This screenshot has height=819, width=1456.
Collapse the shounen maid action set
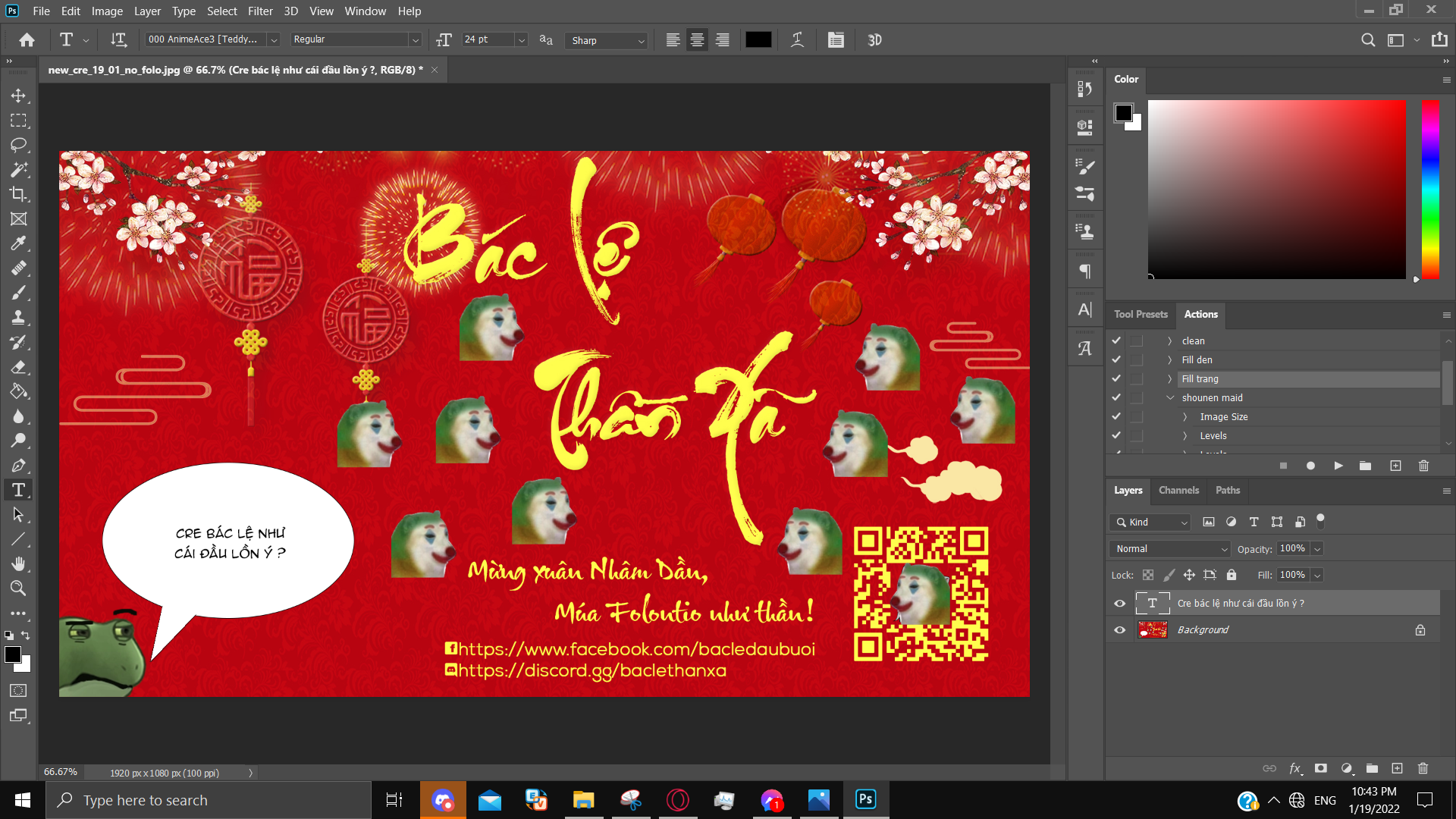[x=1170, y=398]
